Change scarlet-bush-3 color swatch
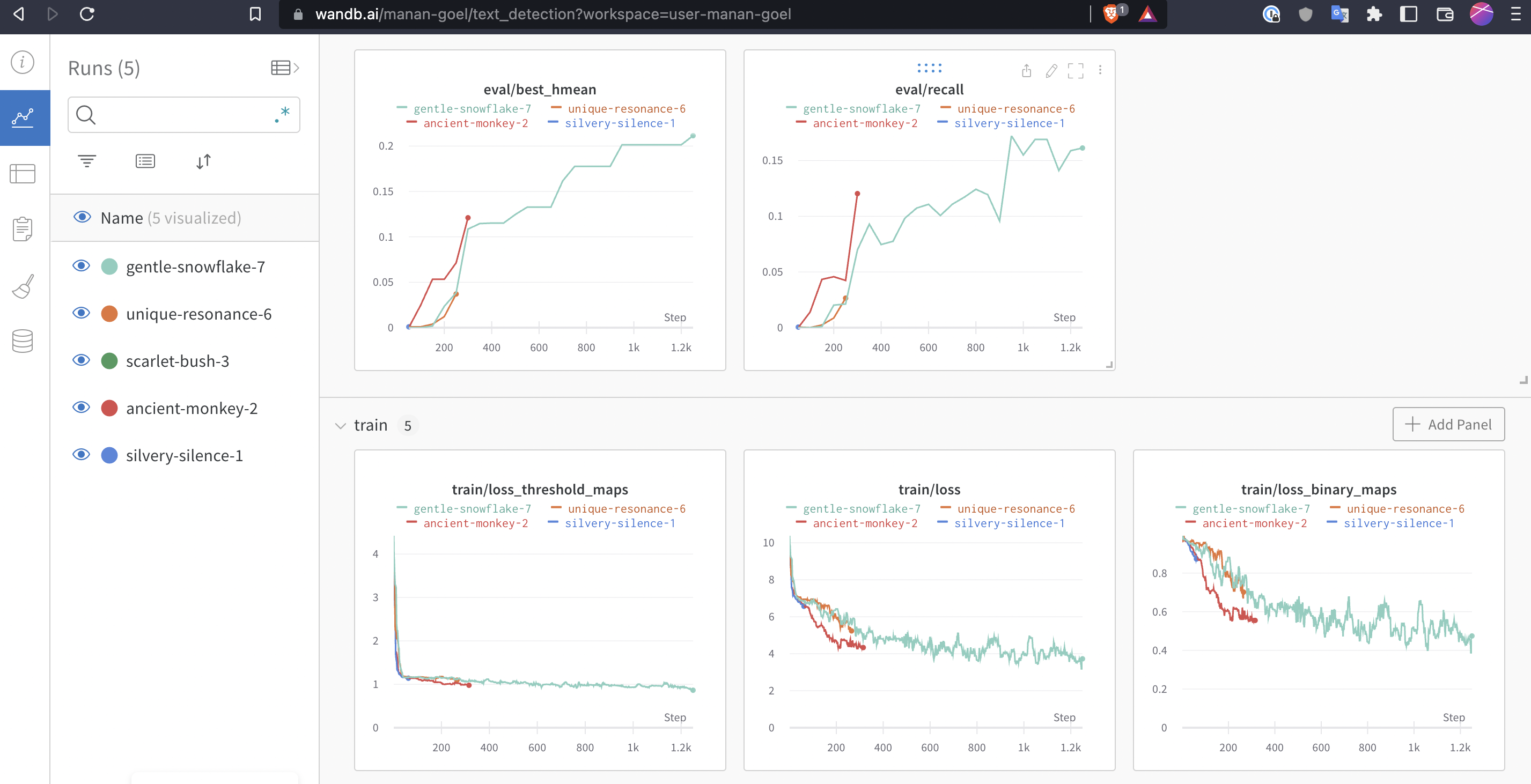 [109, 360]
